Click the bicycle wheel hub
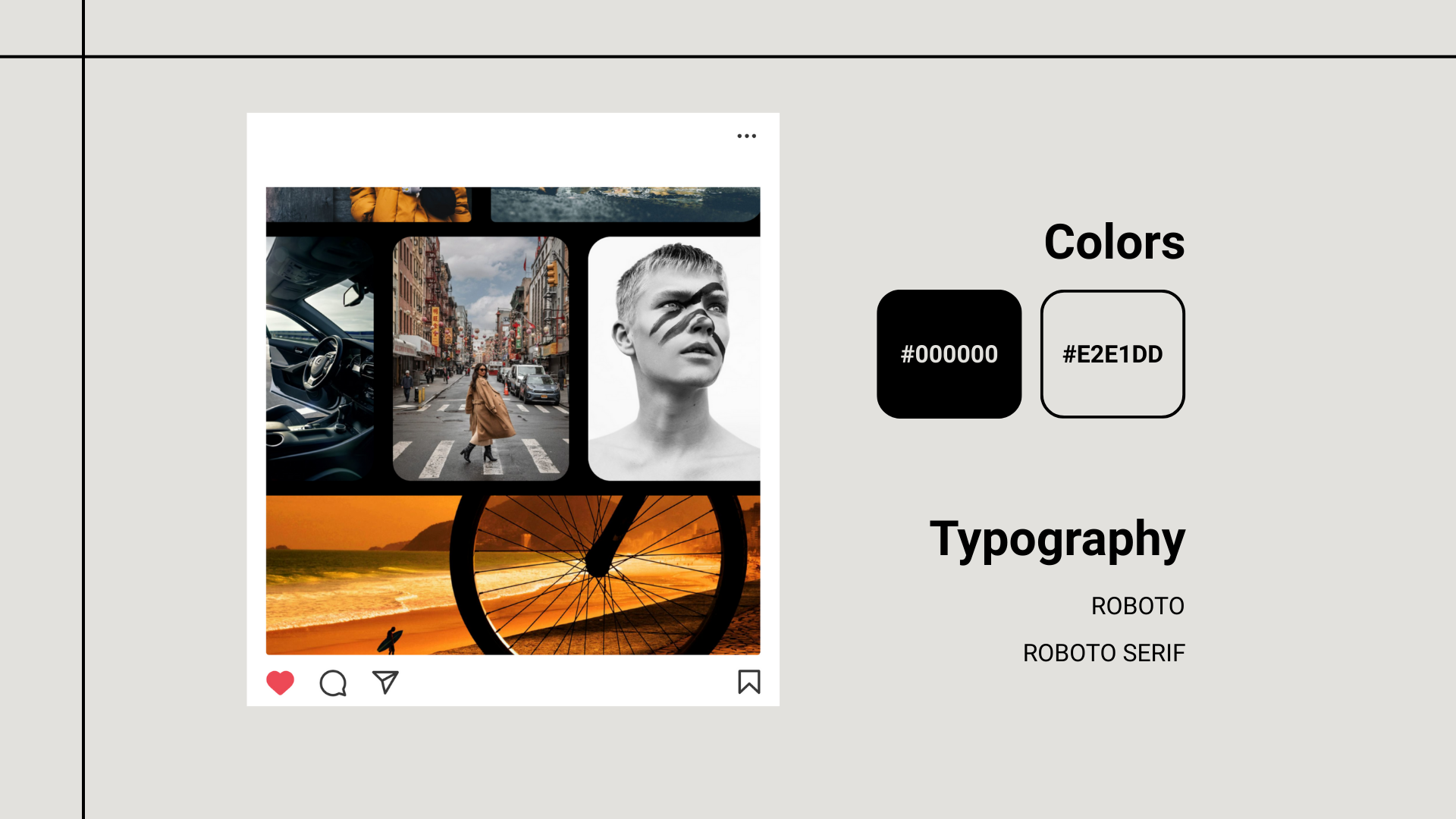 point(598,565)
